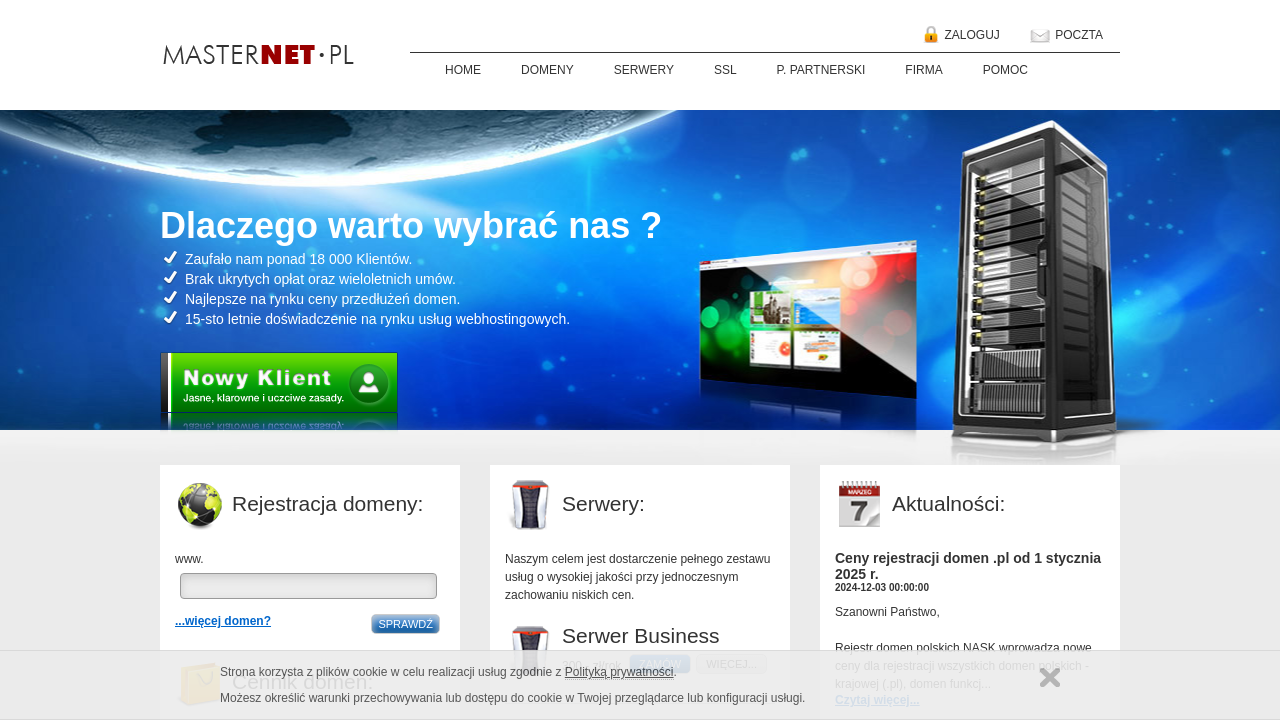
Task: Click the website screenshots banner image
Action: [x=808, y=320]
